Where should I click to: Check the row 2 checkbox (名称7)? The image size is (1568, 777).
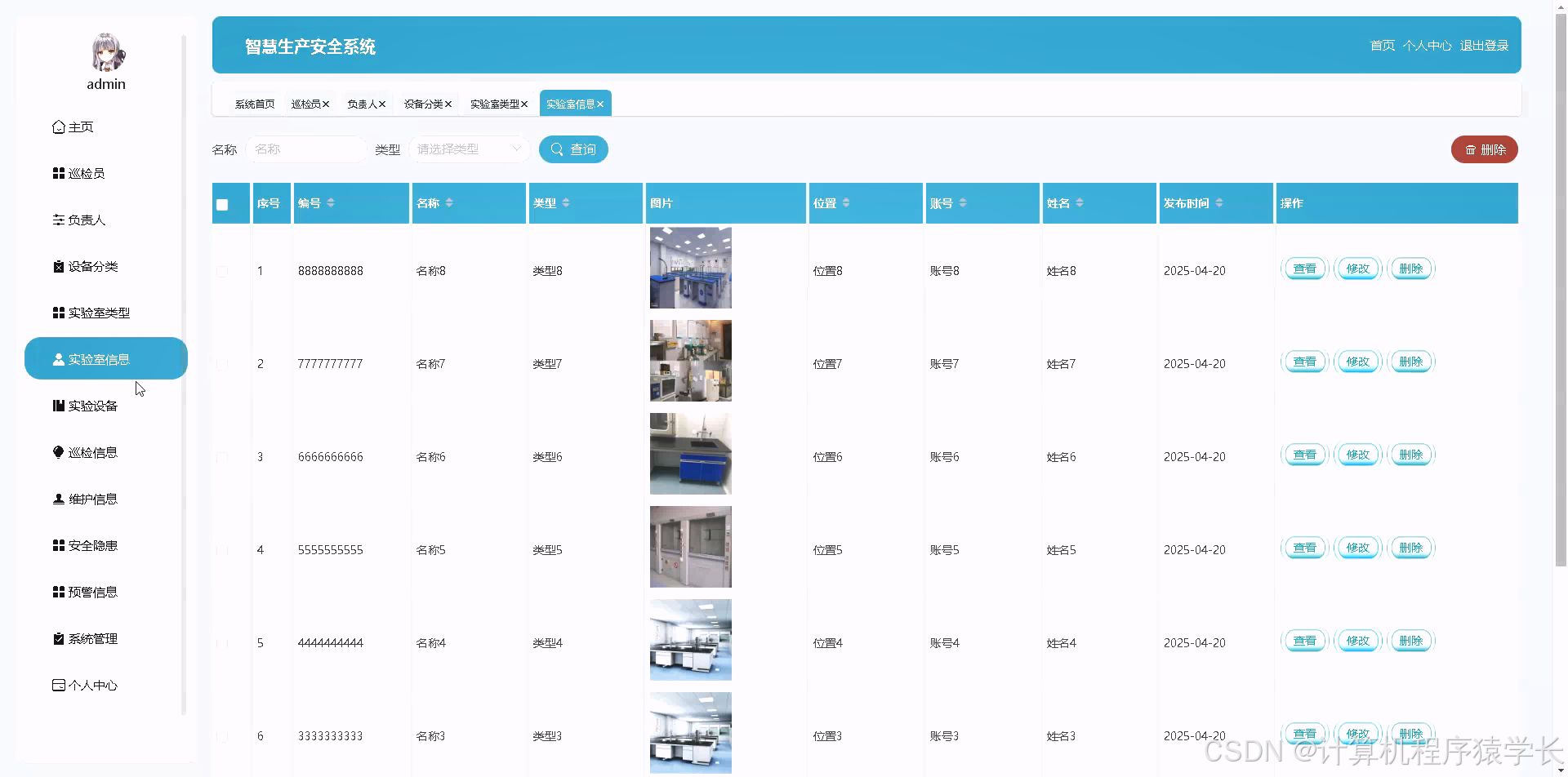222,364
